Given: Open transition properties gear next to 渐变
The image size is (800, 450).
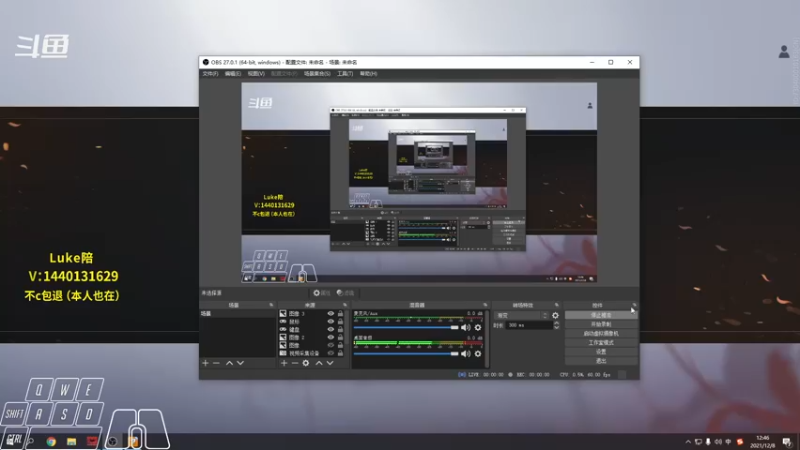Looking at the screenshot, I should click(555, 315).
